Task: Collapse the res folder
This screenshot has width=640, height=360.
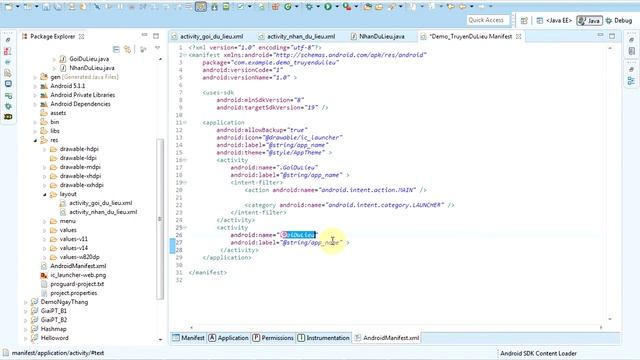Action: point(35,140)
